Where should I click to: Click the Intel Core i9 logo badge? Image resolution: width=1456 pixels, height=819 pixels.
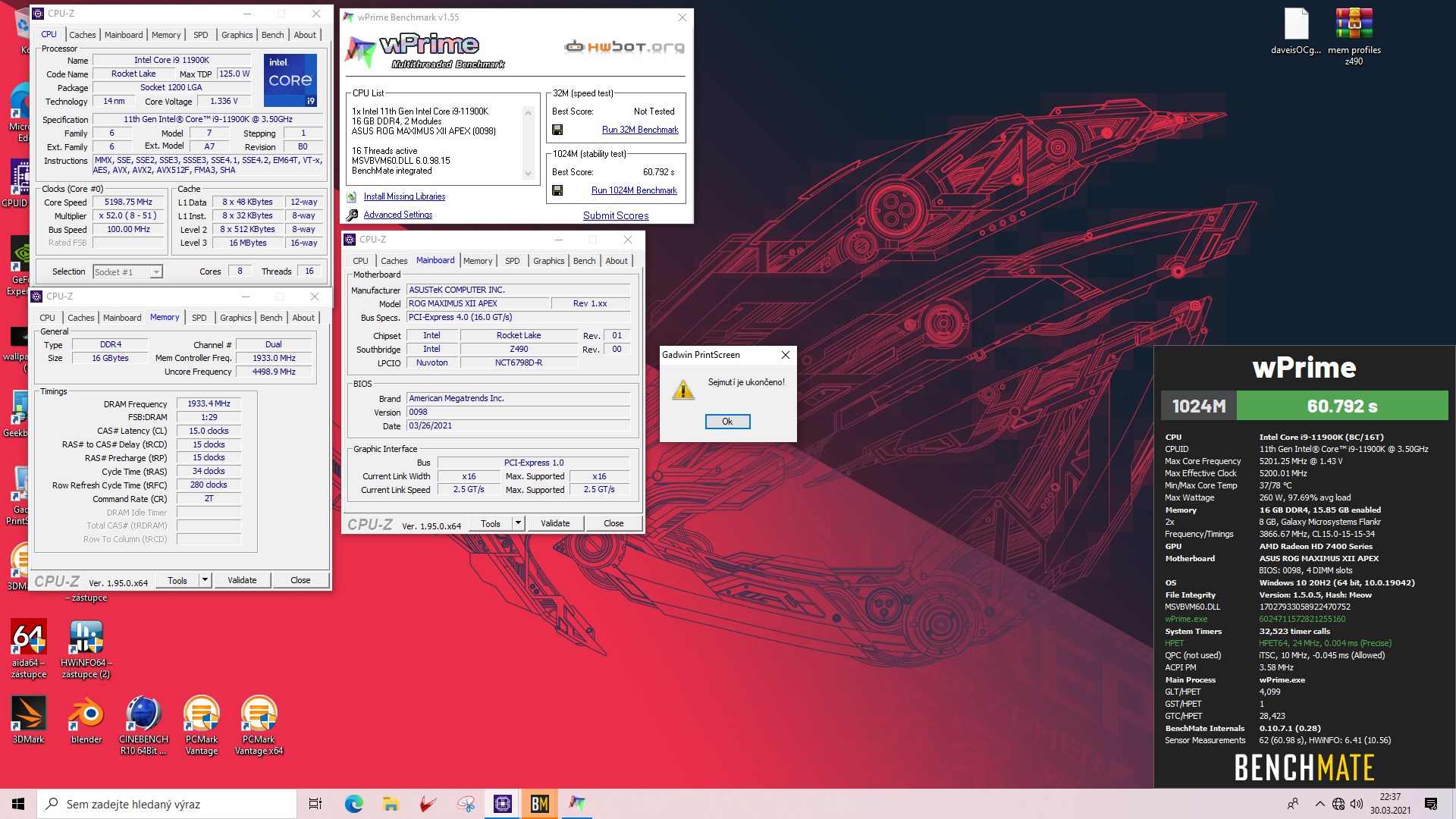point(290,80)
